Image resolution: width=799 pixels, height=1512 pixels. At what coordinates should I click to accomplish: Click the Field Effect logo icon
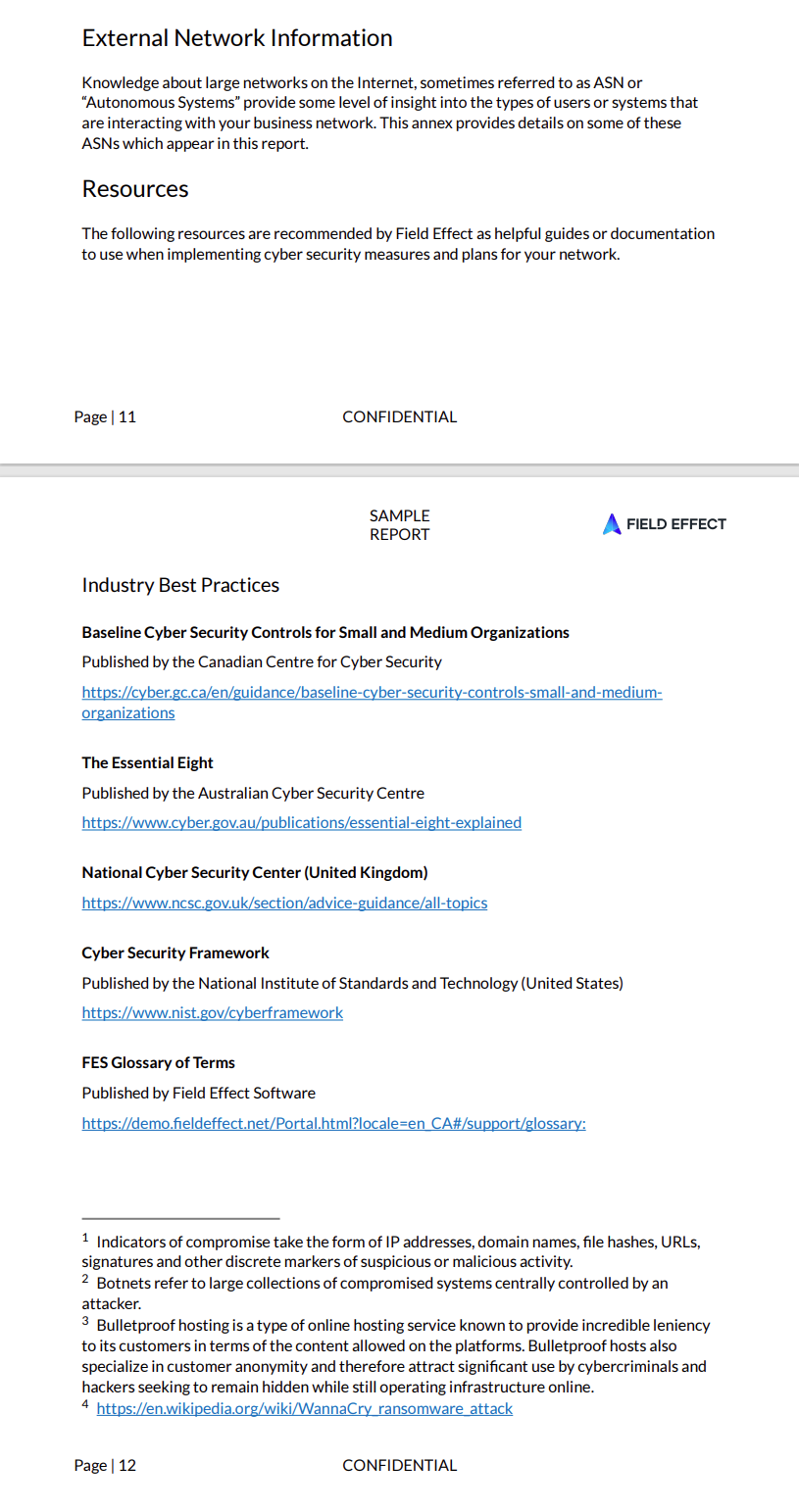[612, 524]
